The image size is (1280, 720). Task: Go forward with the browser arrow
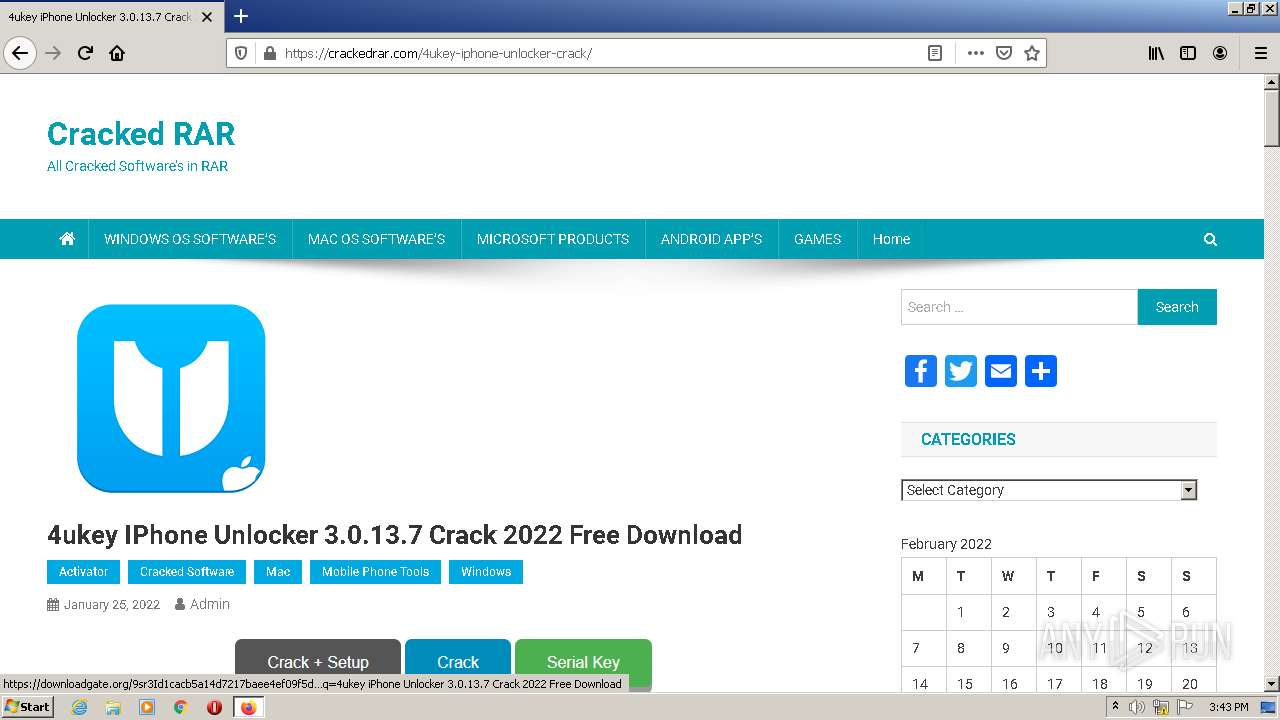53,53
